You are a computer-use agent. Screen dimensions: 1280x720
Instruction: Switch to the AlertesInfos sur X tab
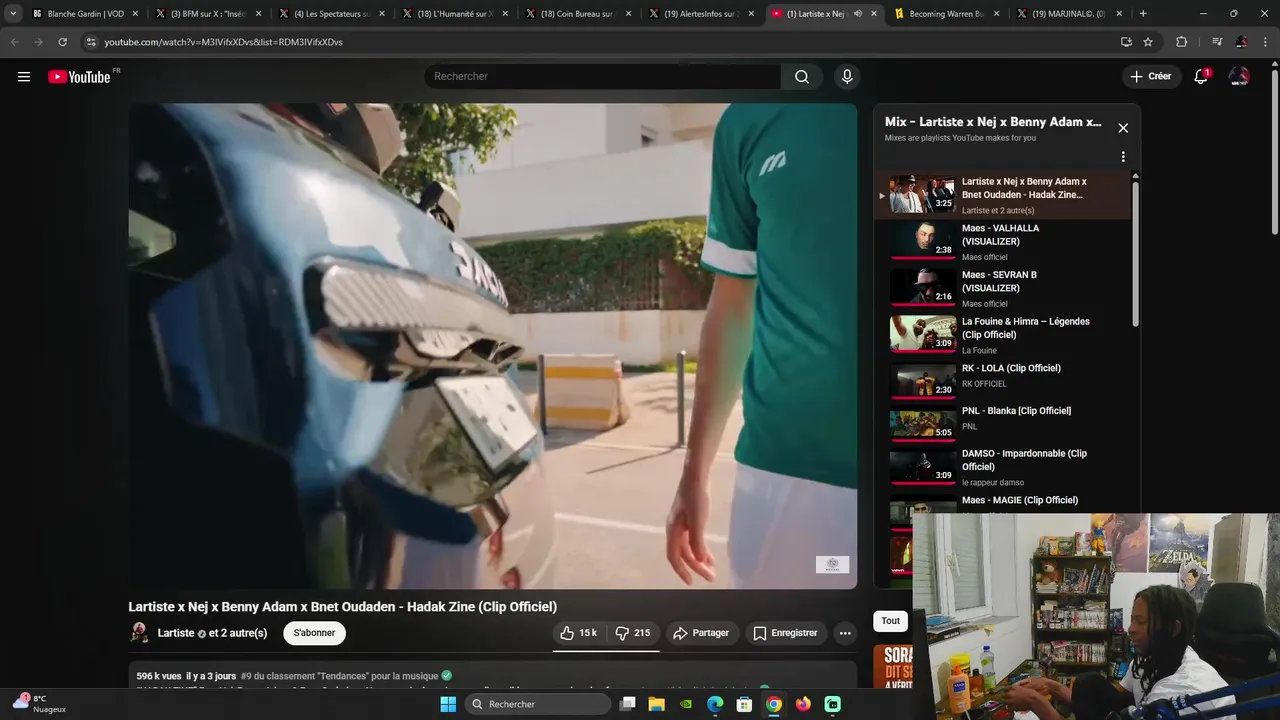[x=701, y=14]
